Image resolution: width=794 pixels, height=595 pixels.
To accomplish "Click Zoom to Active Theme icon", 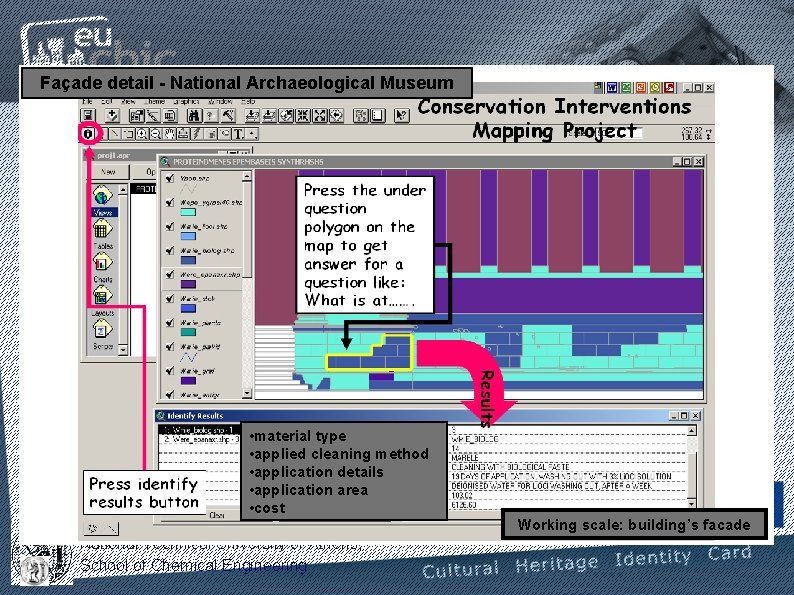I will coord(269,116).
